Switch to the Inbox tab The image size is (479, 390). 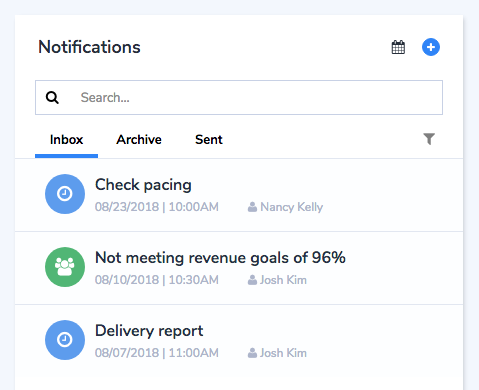point(66,140)
